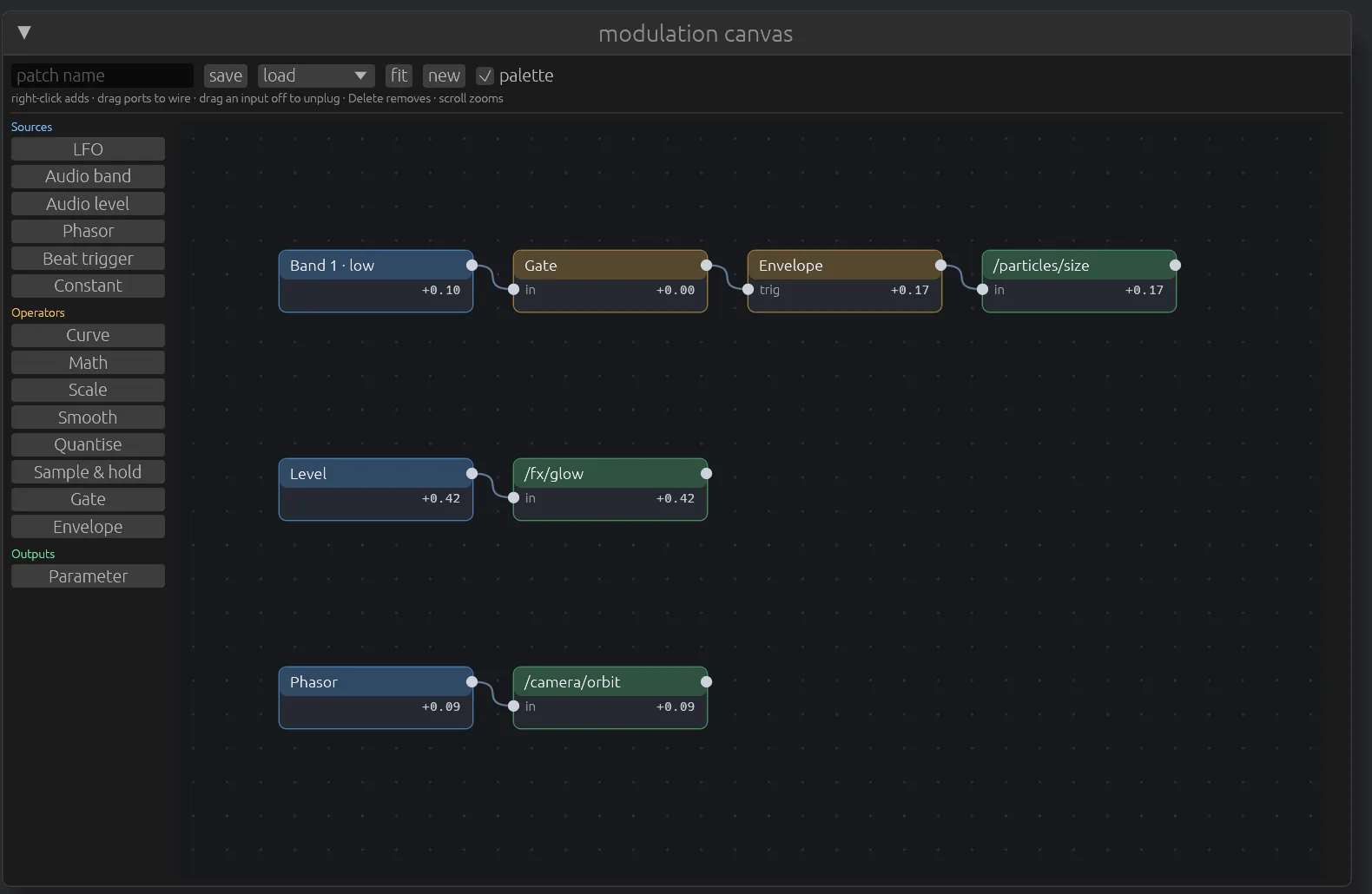The height and width of the screenshot is (894, 1372).
Task: Select the Level node title
Action: point(308,474)
